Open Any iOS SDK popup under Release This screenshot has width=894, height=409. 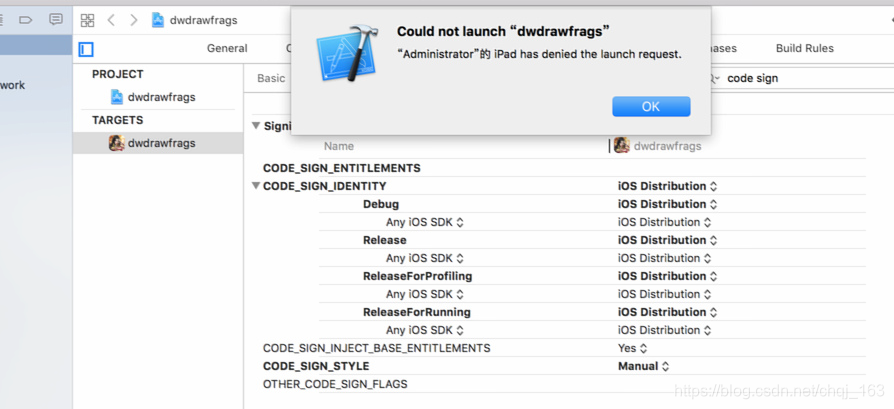(425, 258)
